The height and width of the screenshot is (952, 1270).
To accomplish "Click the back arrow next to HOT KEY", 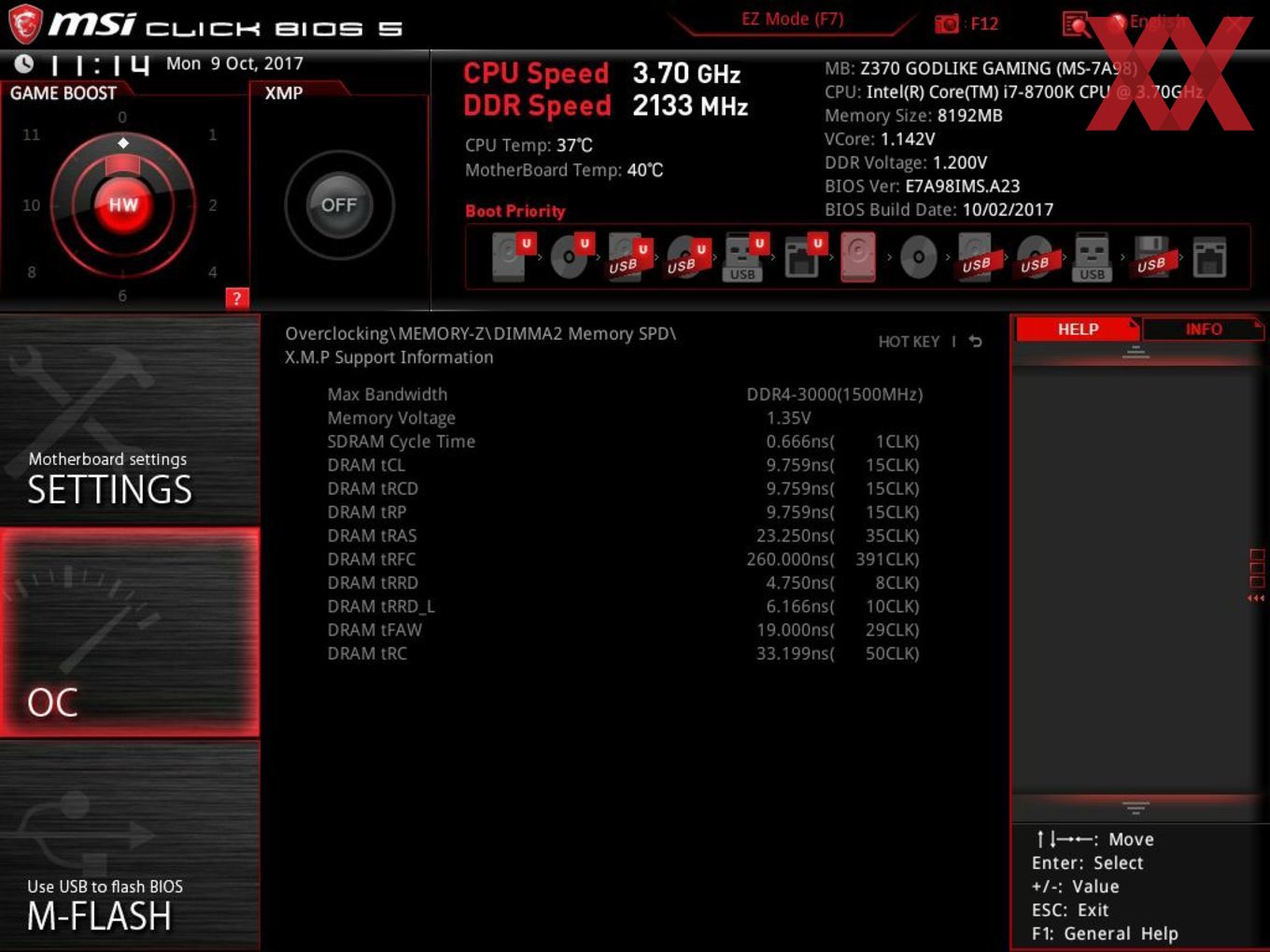I will click(975, 342).
